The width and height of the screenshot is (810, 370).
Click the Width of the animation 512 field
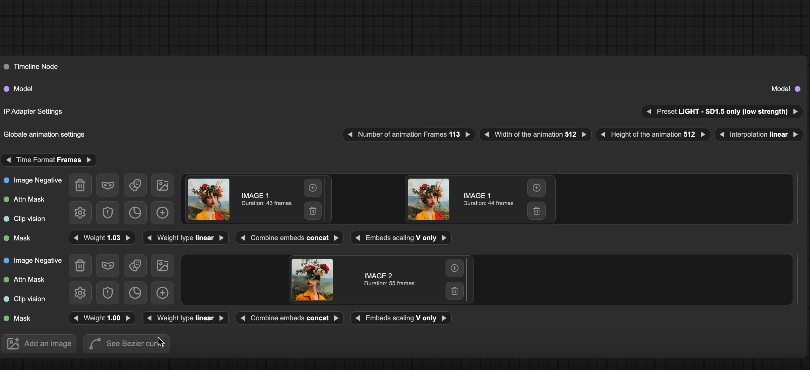(x=535, y=134)
